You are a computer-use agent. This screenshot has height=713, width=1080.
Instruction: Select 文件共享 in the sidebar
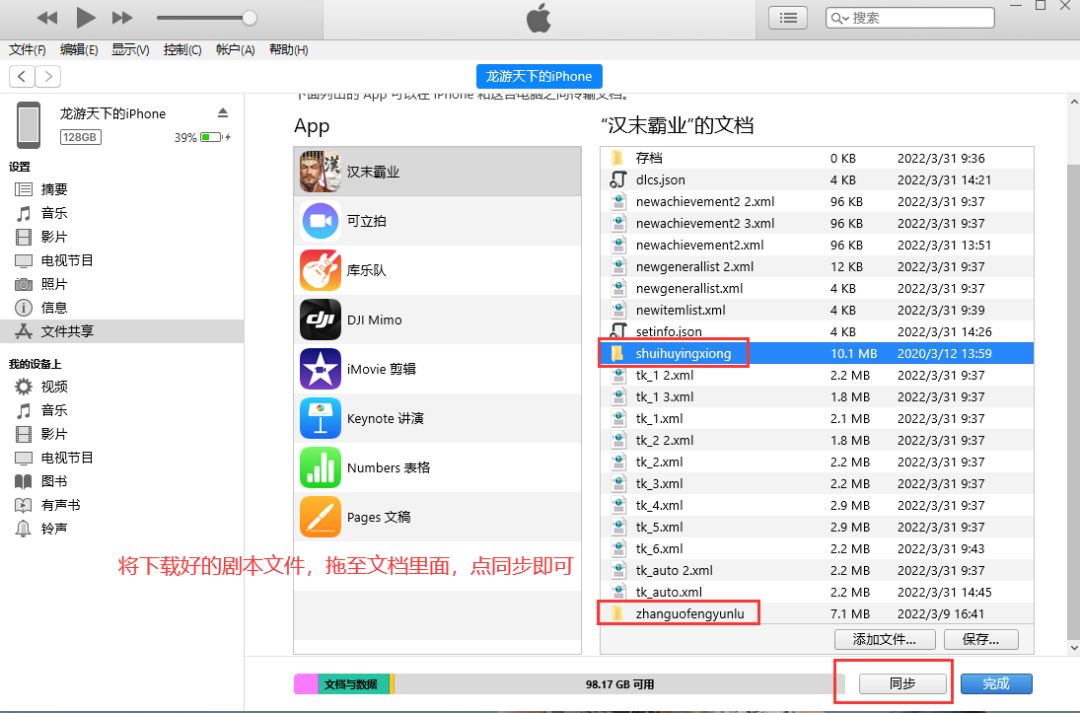click(x=122, y=331)
